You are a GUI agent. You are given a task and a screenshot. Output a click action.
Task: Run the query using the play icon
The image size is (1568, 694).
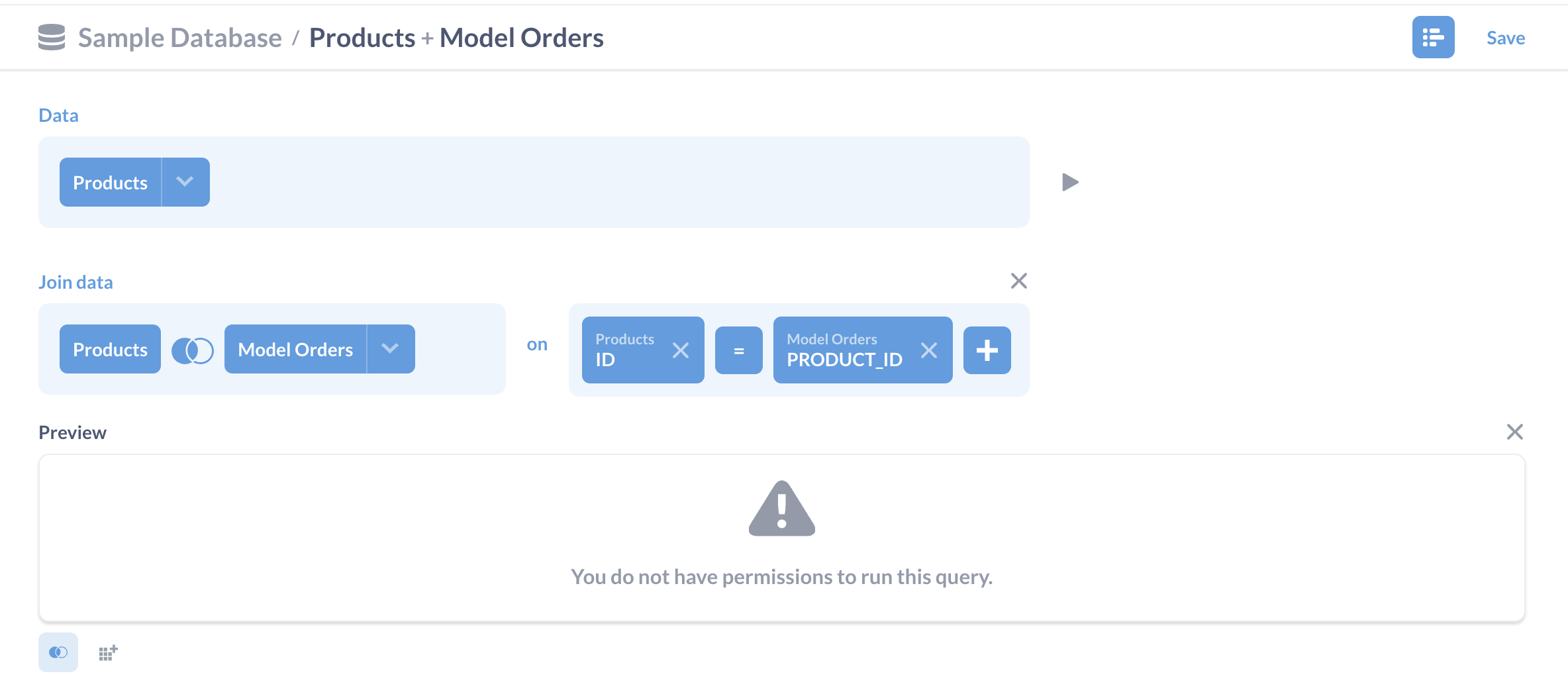(1071, 181)
